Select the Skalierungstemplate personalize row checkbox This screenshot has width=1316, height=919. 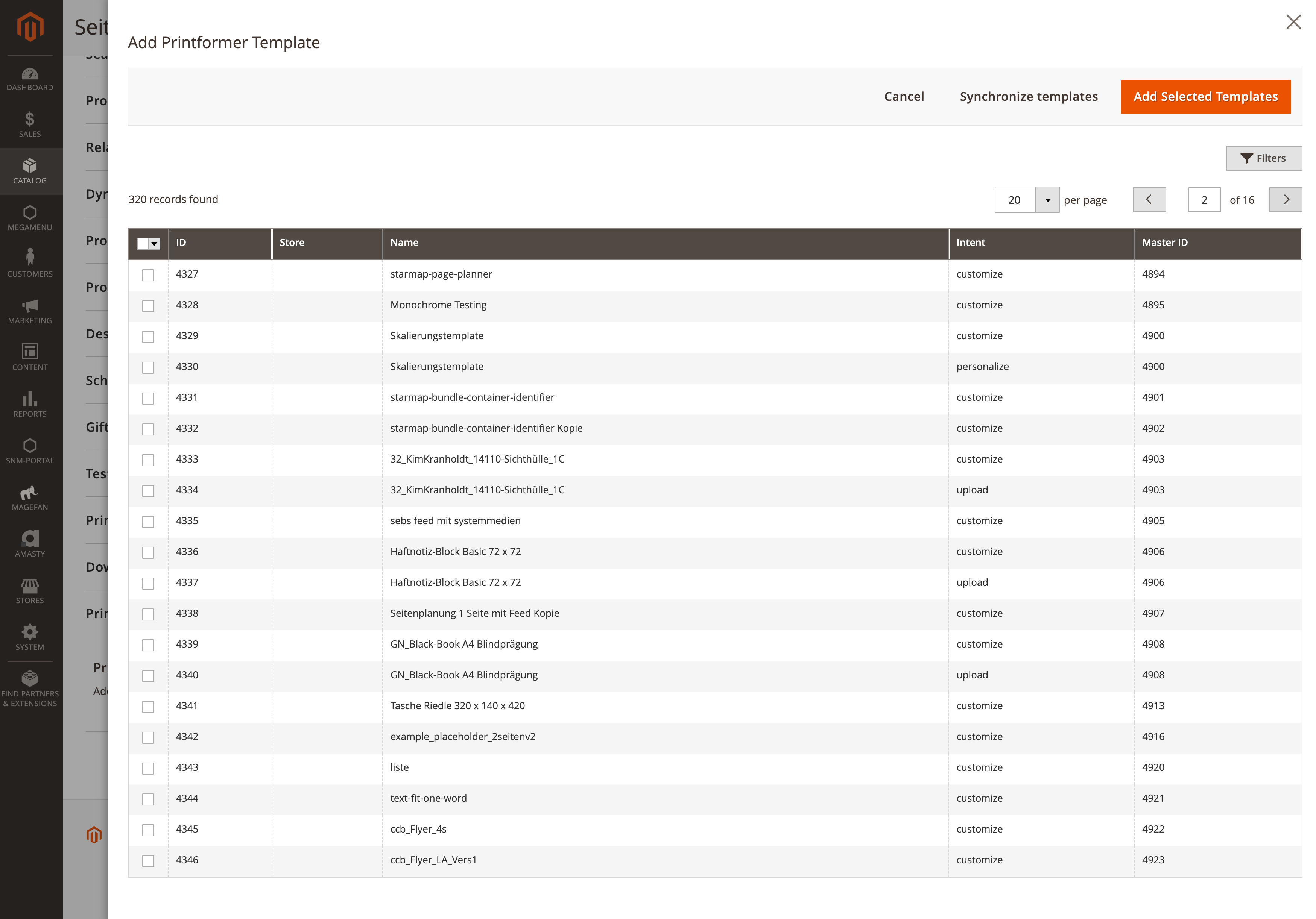click(x=149, y=367)
